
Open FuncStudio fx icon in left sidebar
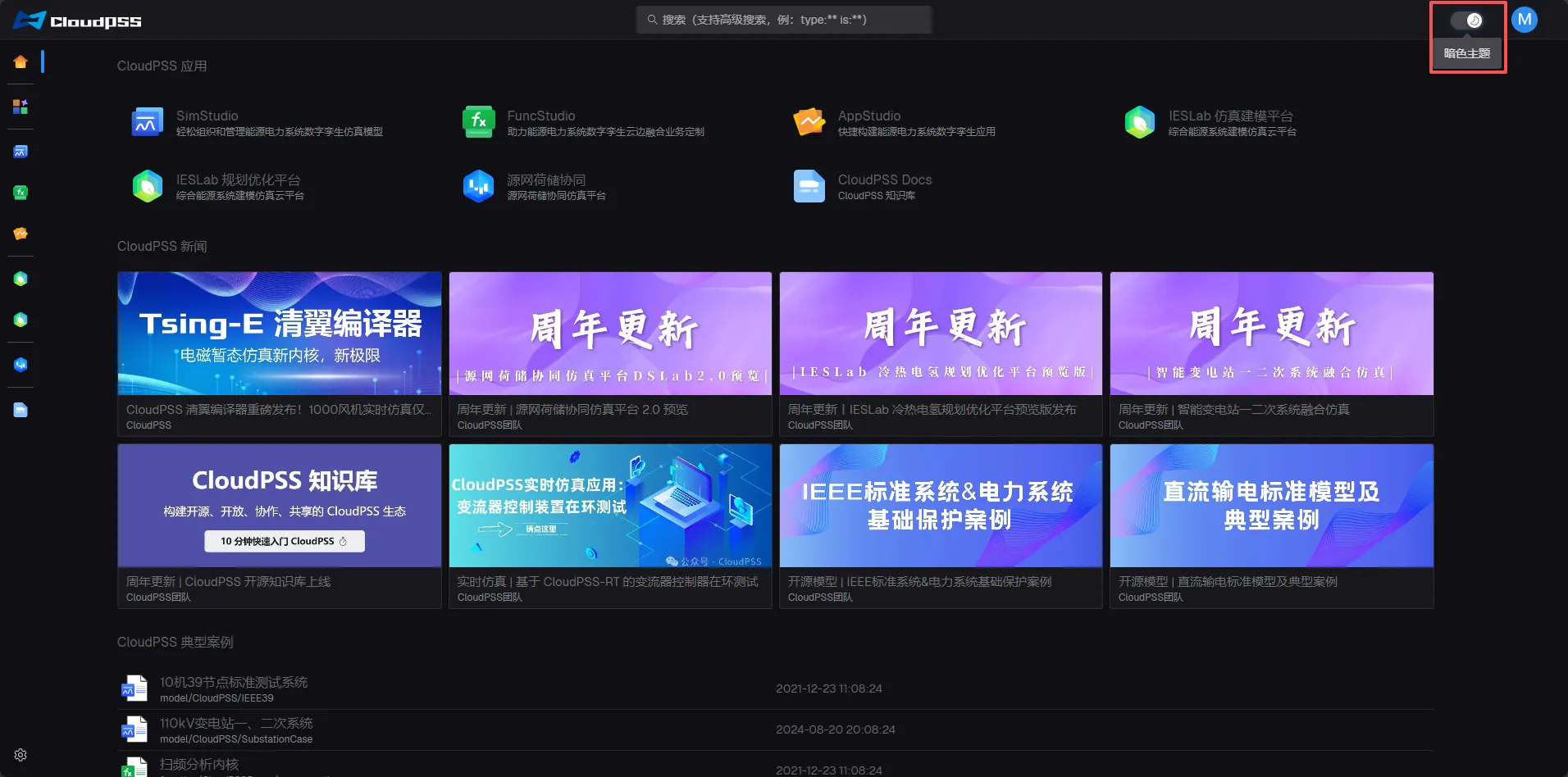click(21, 193)
